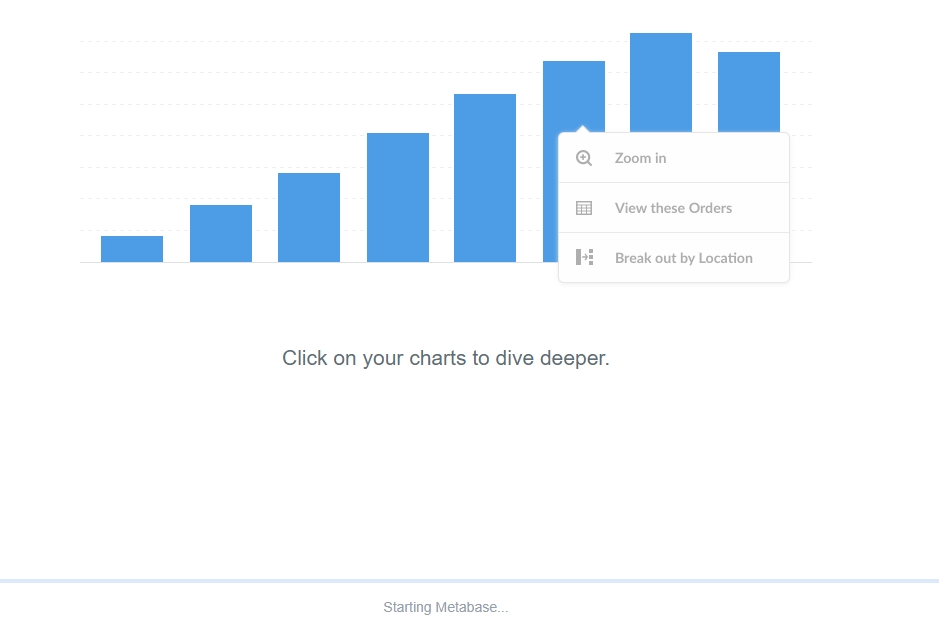Click the topmost dashed gridline at the chart's left end
This screenshot has height=632, width=939.
click(90, 42)
